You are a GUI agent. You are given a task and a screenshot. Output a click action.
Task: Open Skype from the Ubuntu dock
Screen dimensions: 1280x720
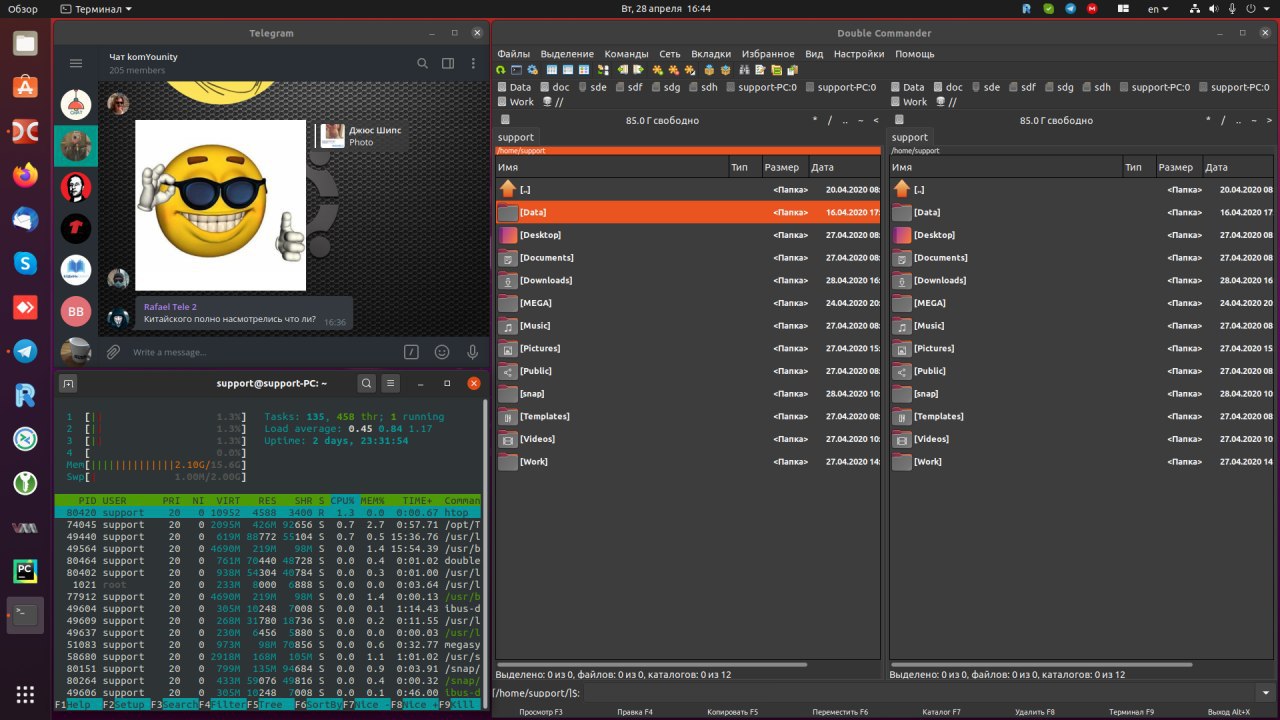[25, 263]
